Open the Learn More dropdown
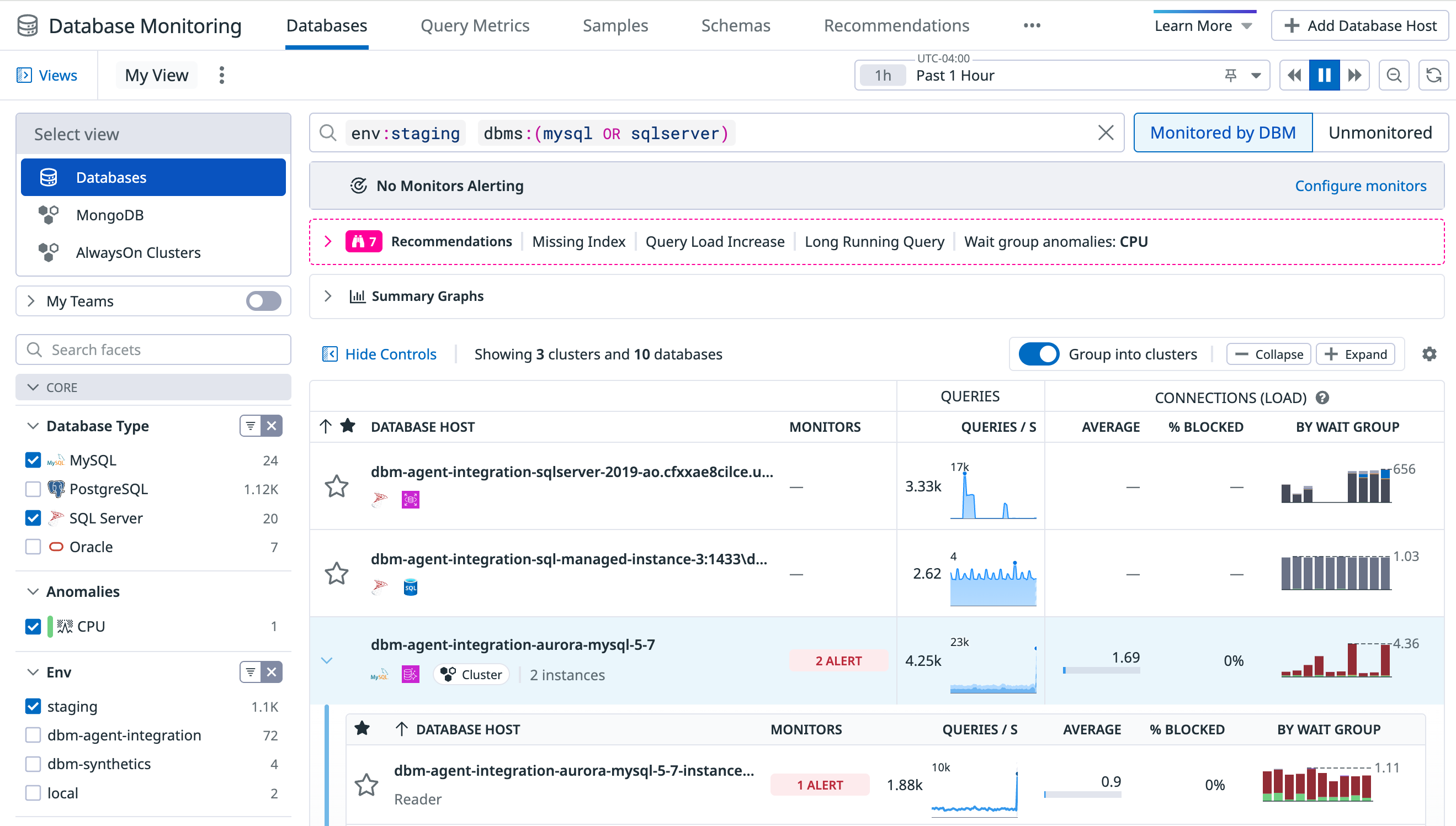The image size is (1456, 826). 1204,26
